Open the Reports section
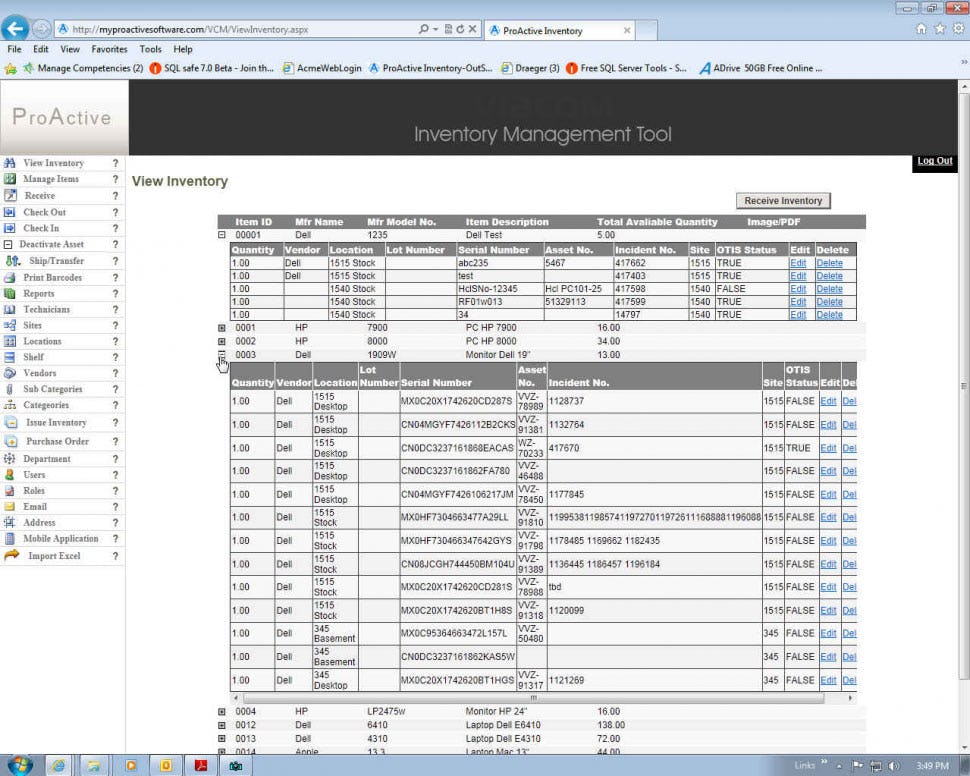970x776 pixels. (40, 293)
